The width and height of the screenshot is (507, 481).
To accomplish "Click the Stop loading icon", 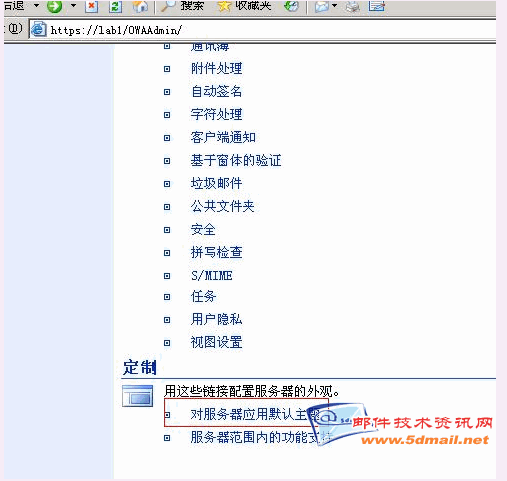I will pos(91,6).
